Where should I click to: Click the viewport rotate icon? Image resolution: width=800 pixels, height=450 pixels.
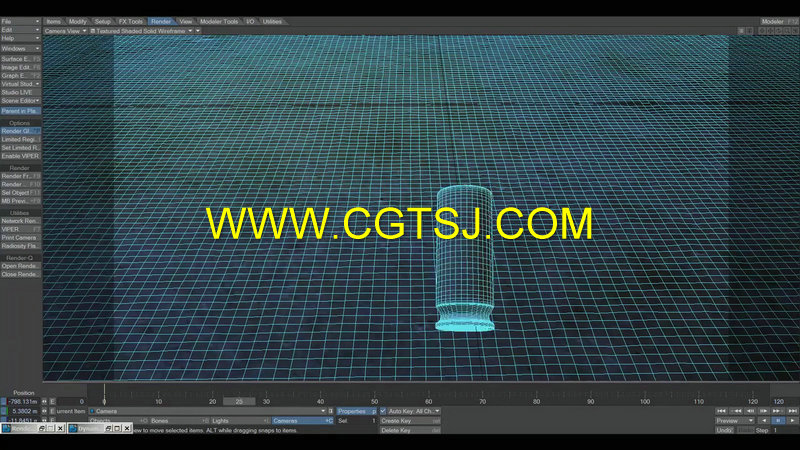(x=779, y=31)
